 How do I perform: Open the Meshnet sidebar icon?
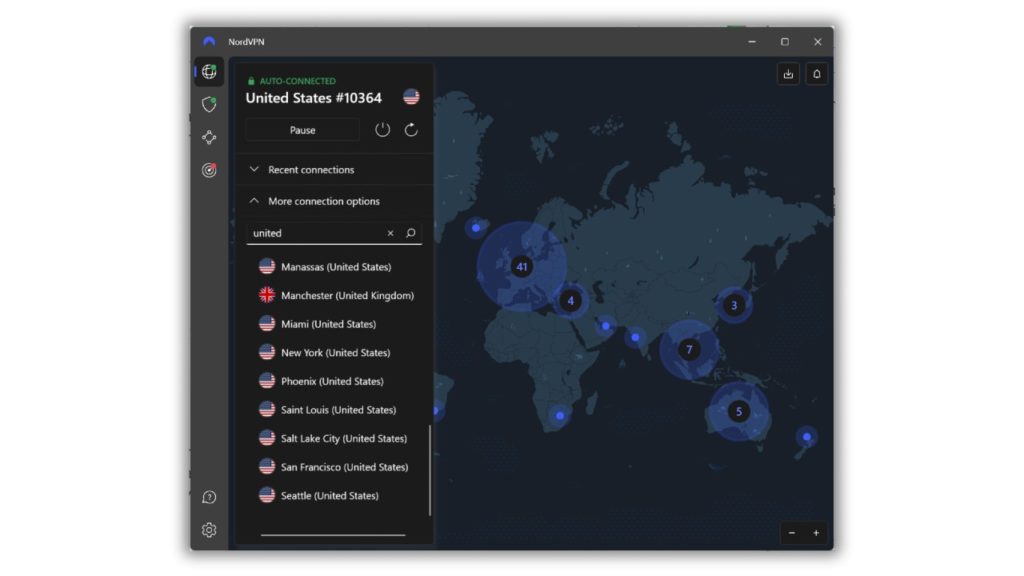pyautogui.click(x=209, y=137)
